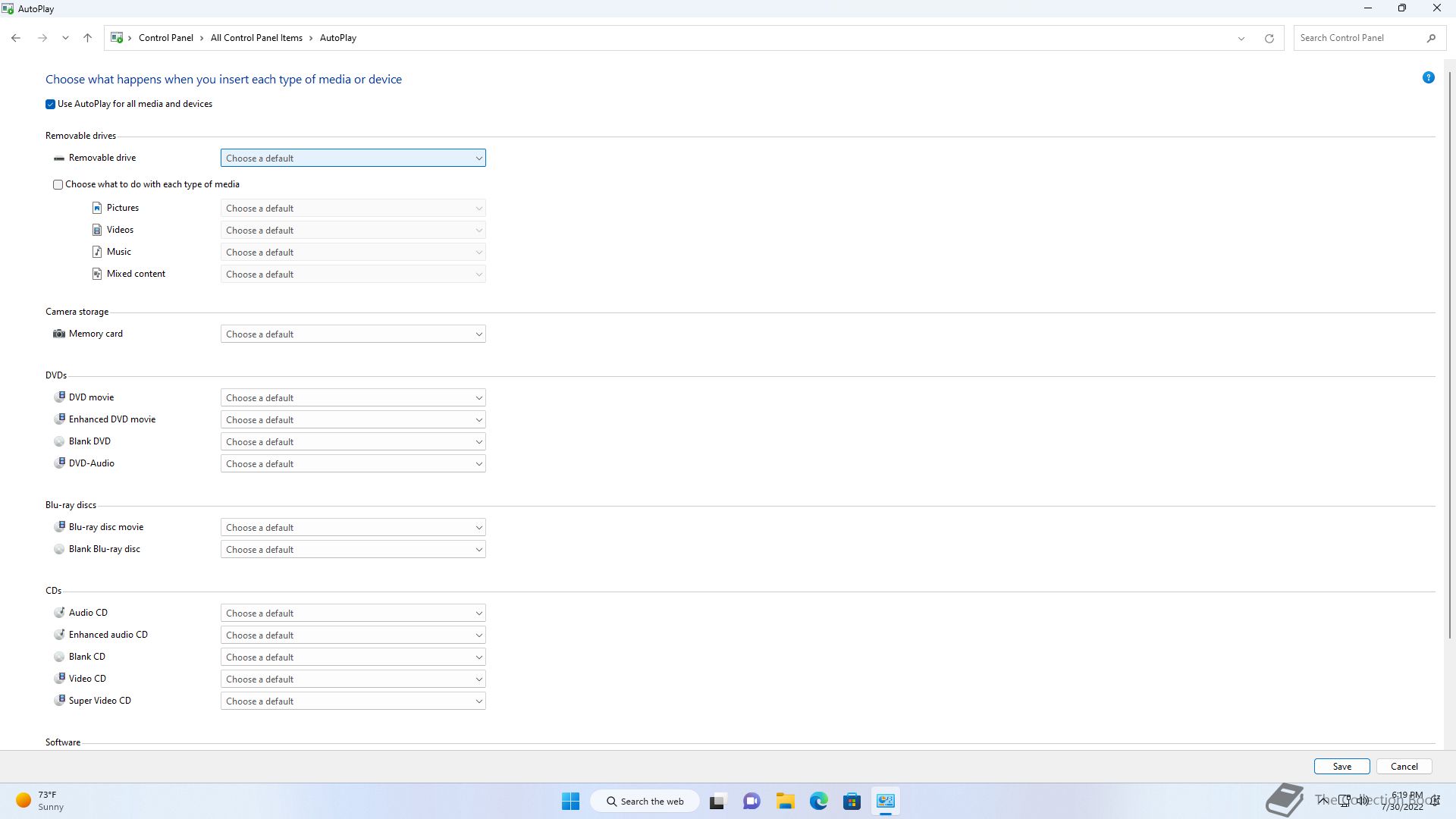Go forward with the forward arrow
The width and height of the screenshot is (1456, 819).
click(42, 38)
